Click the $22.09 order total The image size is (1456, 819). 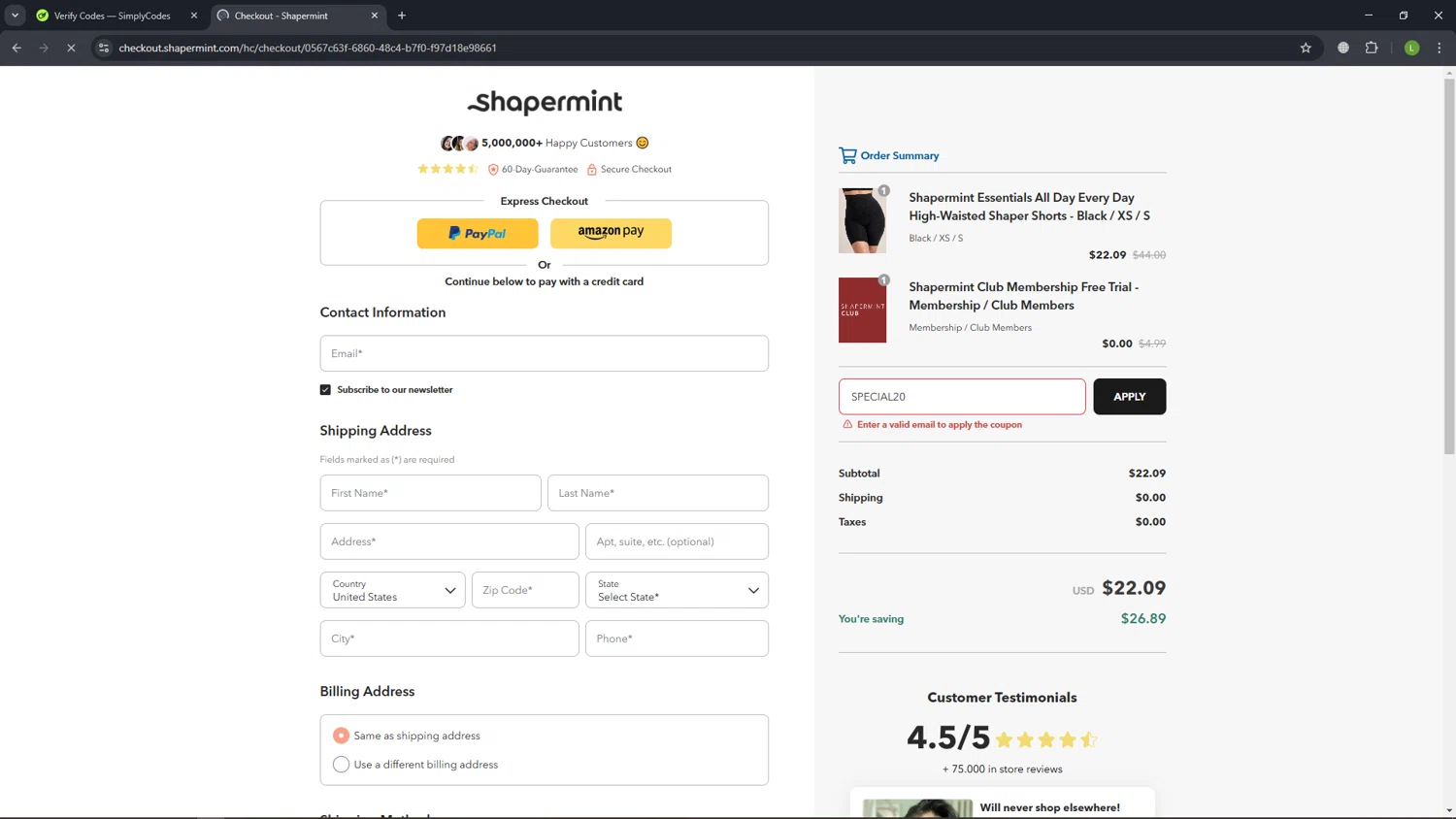click(1134, 588)
